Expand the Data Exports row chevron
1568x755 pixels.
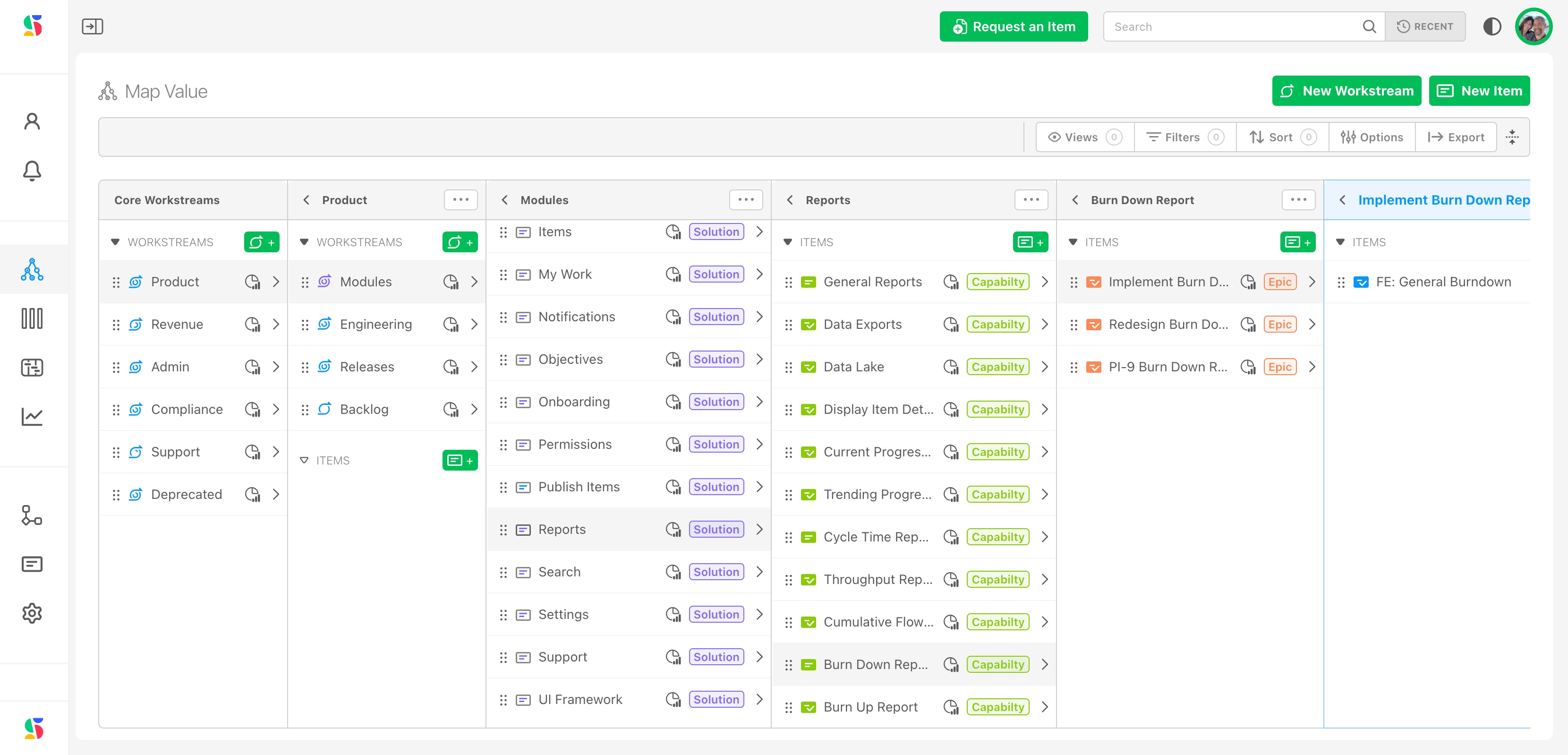click(x=1045, y=325)
